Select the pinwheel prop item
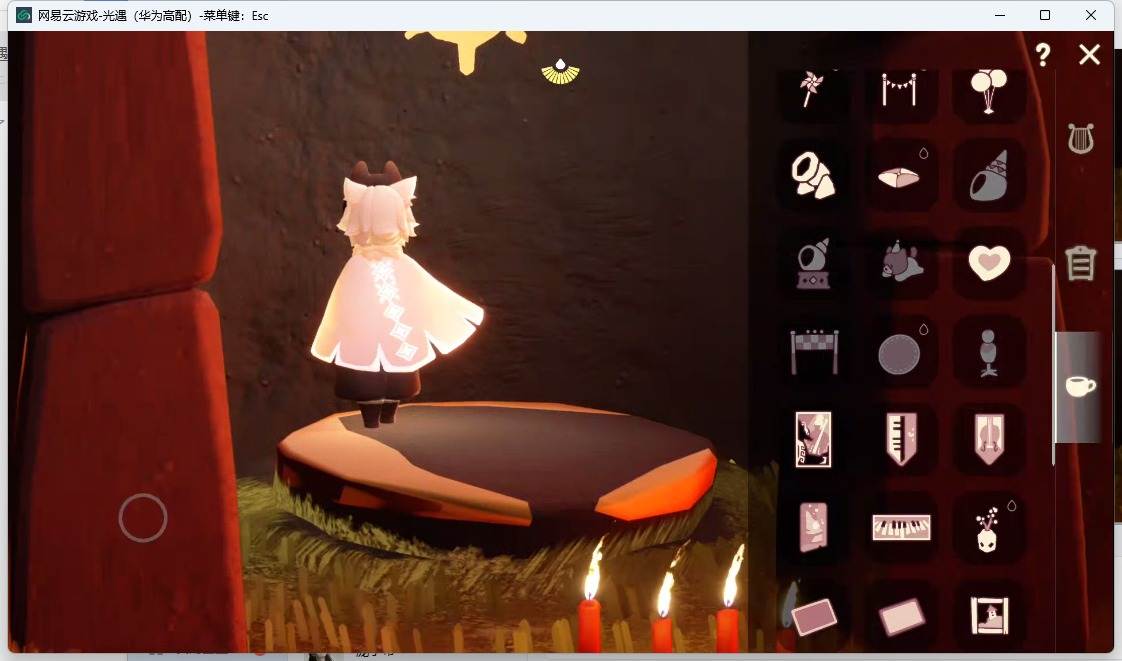Image resolution: width=1122 pixels, height=661 pixels. (811, 89)
